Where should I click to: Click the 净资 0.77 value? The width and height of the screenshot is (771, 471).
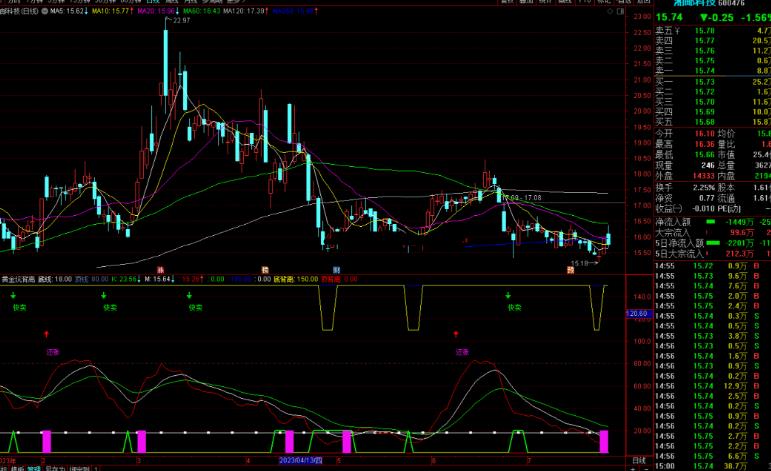click(707, 198)
